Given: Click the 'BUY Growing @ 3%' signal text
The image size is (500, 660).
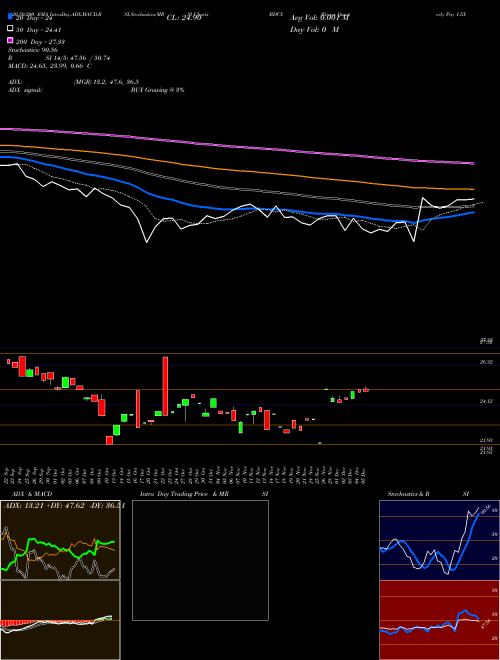Looking at the screenshot, I should coord(157,90).
